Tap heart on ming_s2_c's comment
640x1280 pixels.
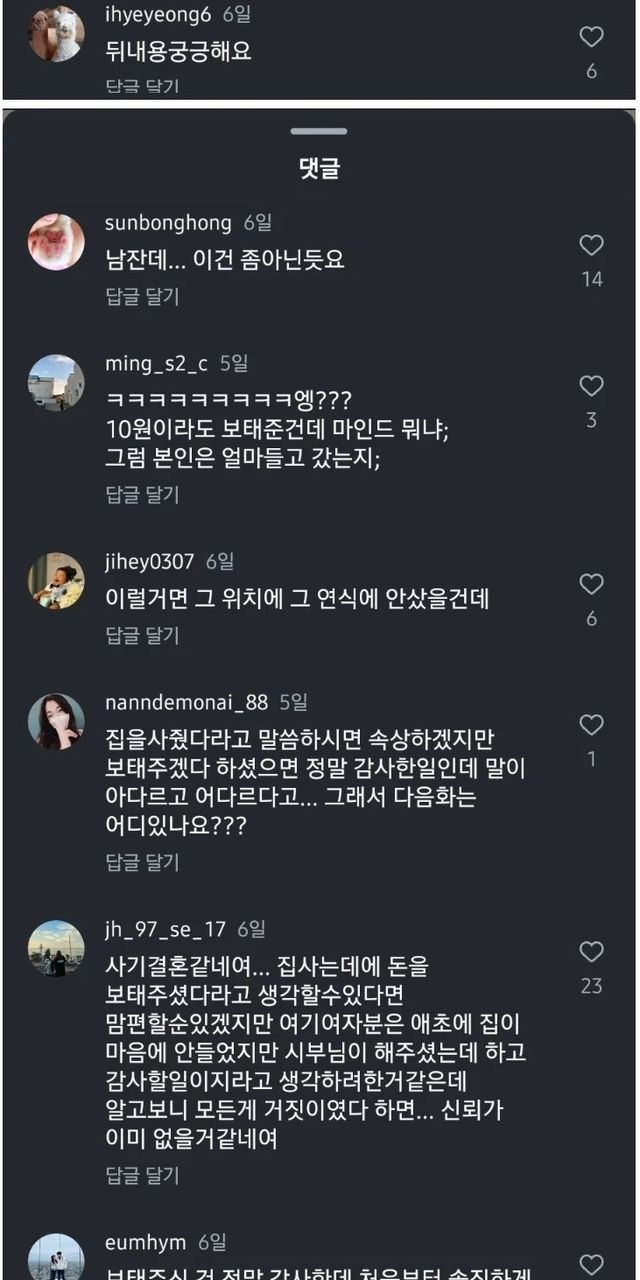pyautogui.click(x=592, y=386)
